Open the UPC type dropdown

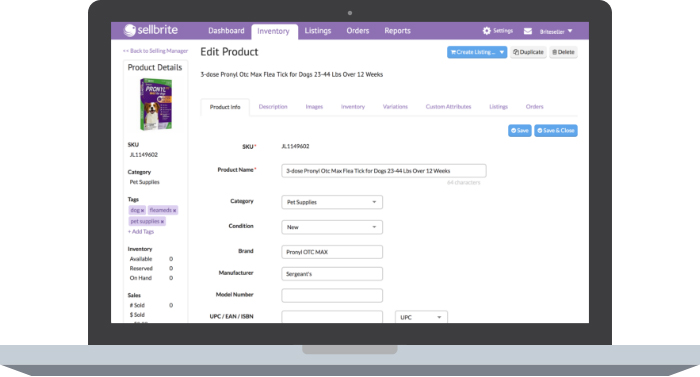(421, 317)
